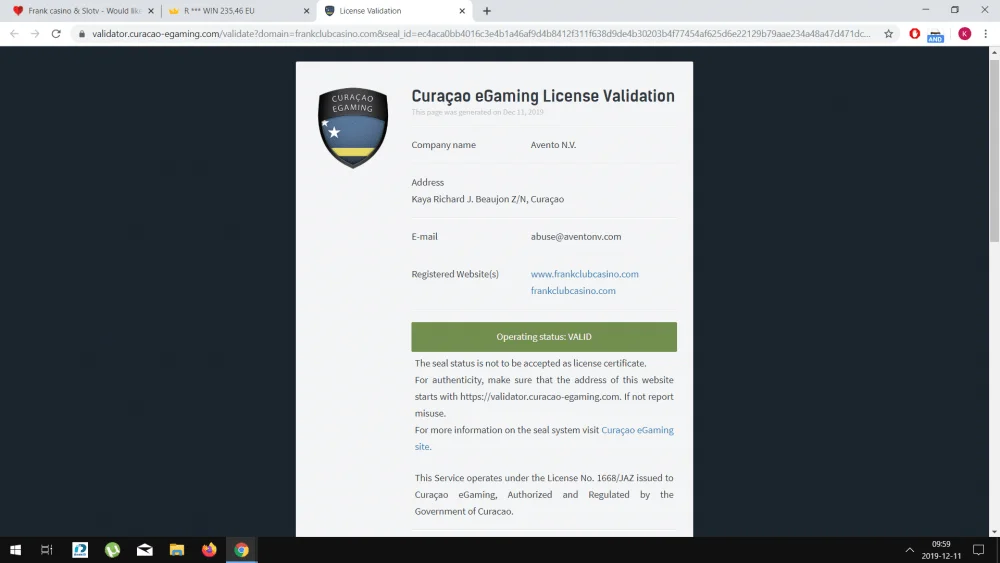Image resolution: width=1000 pixels, height=563 pixels.
Task: Click the scrollbar up arrow
Action: point(994,52)
